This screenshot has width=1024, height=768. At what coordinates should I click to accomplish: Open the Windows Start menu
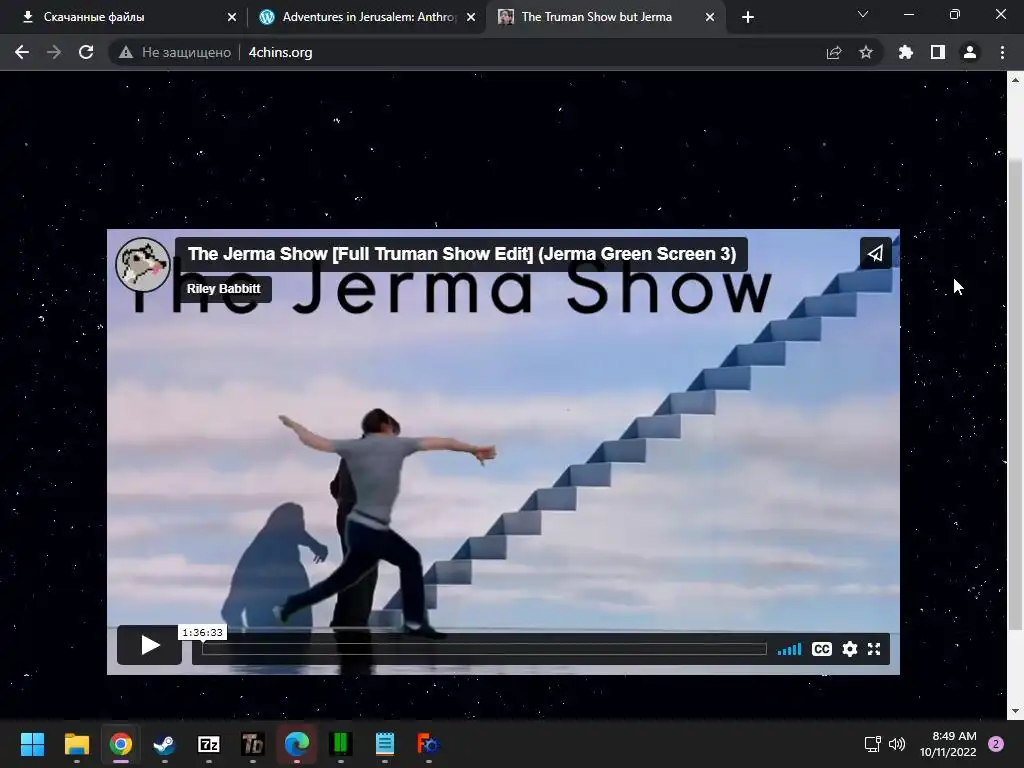coord(32,744)
